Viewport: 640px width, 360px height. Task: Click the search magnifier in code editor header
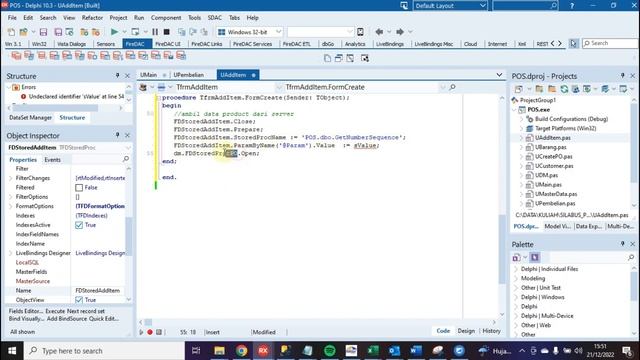(x=452, y=87)
